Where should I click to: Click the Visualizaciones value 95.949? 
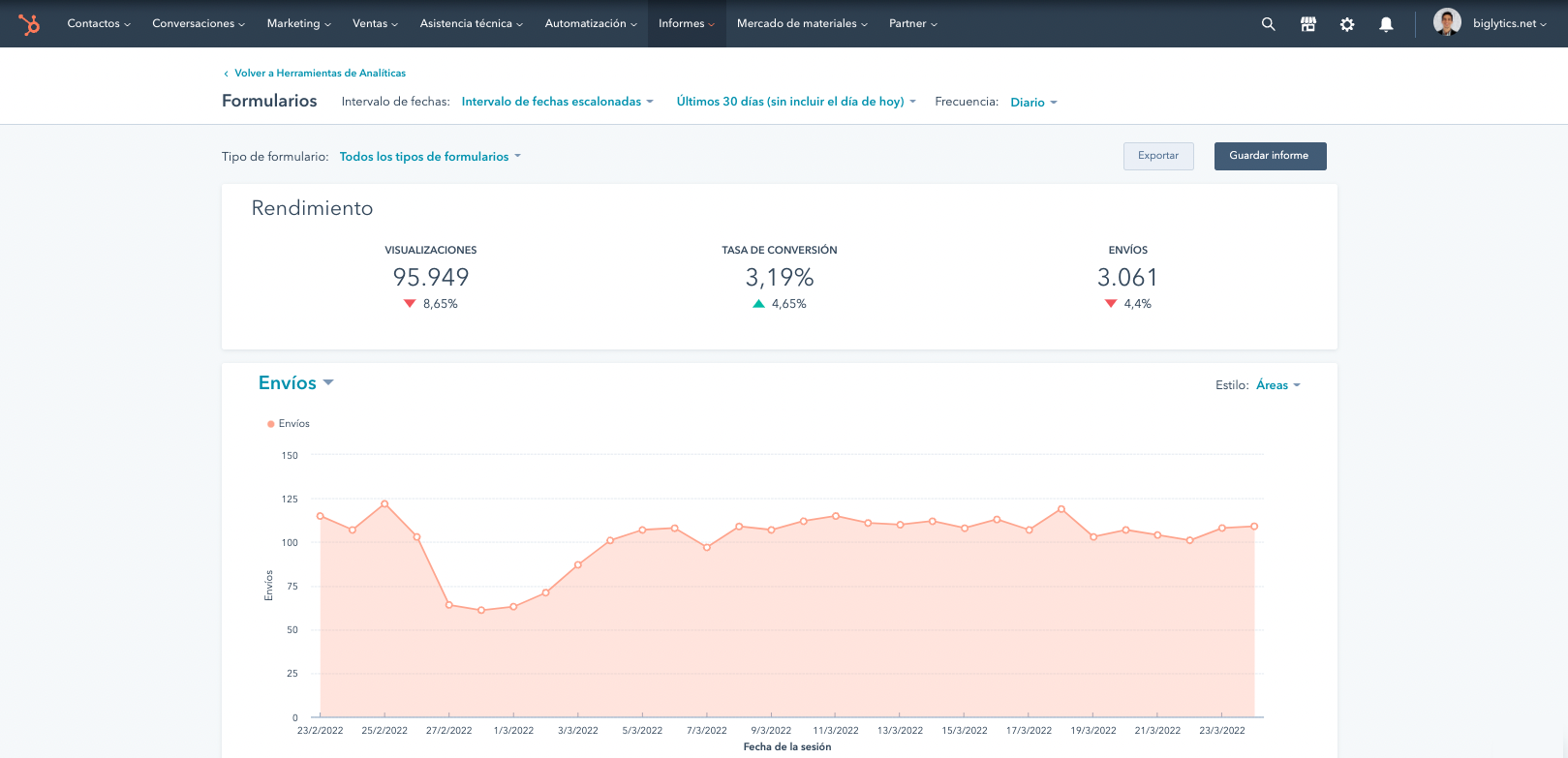(x=431, y=278)
